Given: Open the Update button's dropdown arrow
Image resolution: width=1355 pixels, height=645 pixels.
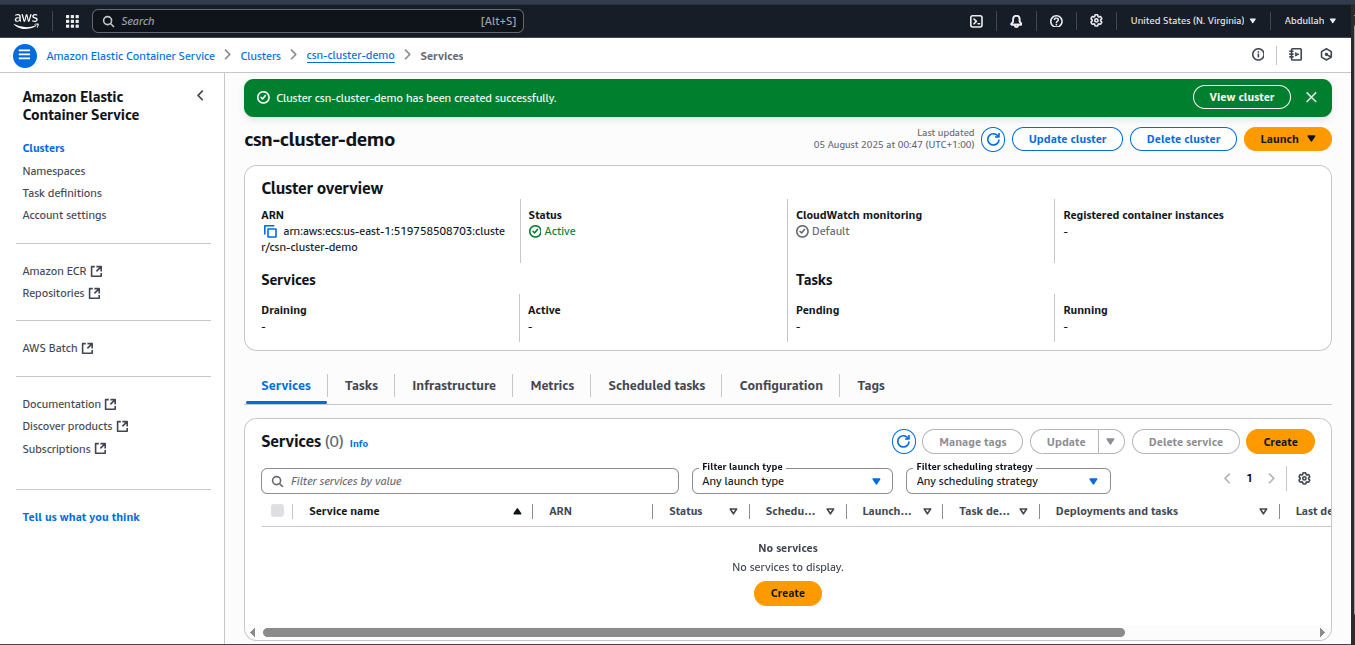Looking at the screenshot, I should point(1112,442).
